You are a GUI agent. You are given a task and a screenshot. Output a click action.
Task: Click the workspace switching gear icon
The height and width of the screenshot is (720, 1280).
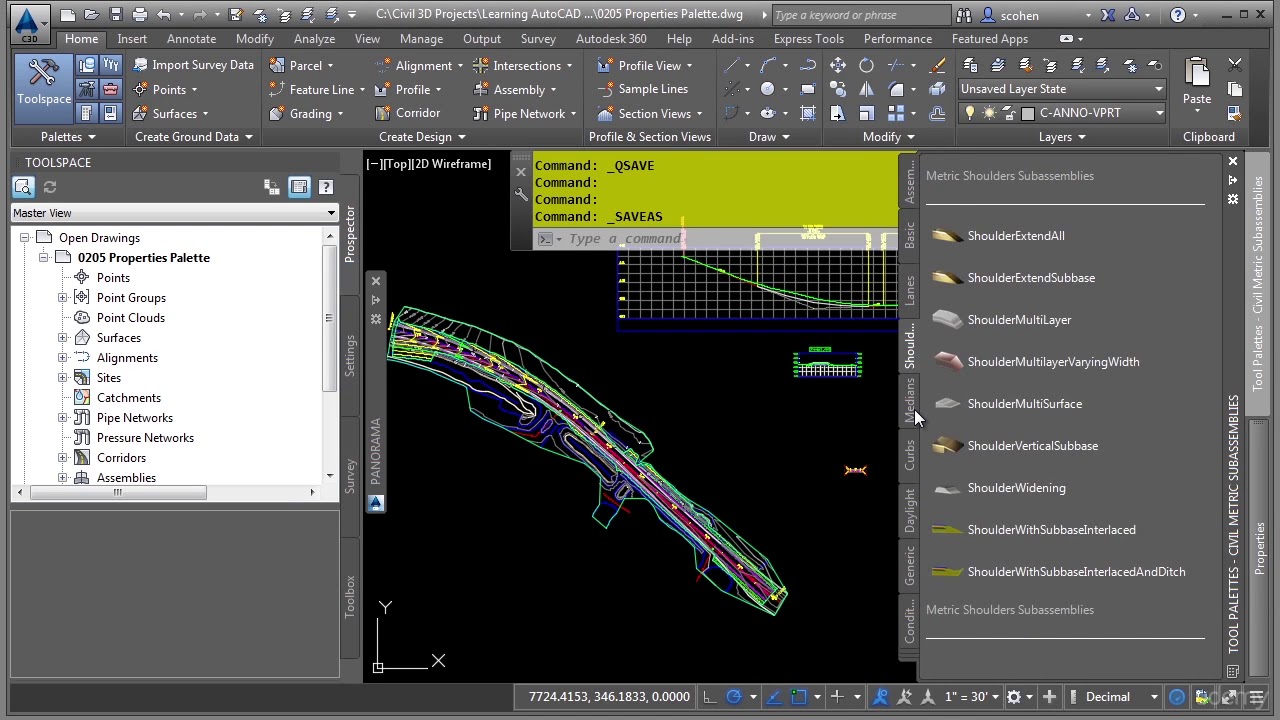click(1014, 697)
